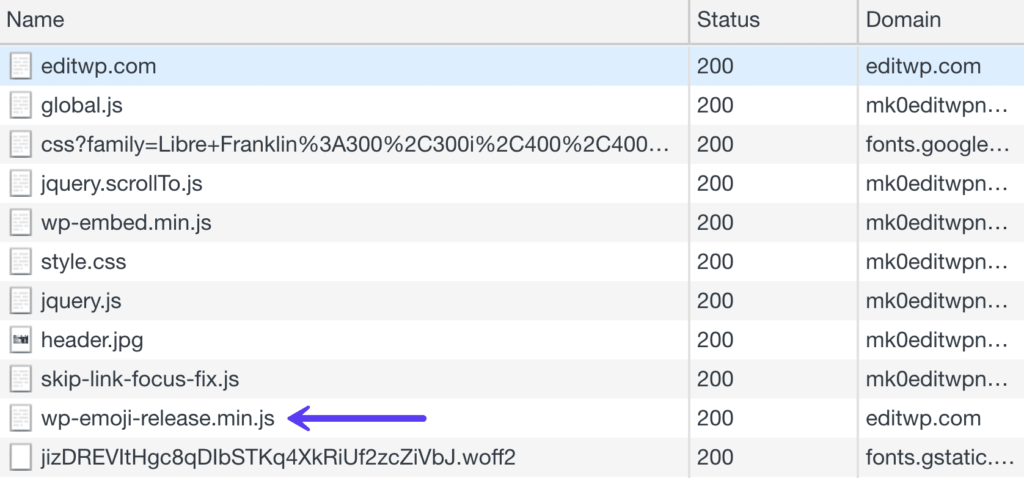1024x478 pixels.
Task: Click the 200 status of the woff2 font
Action: point(715,458)
